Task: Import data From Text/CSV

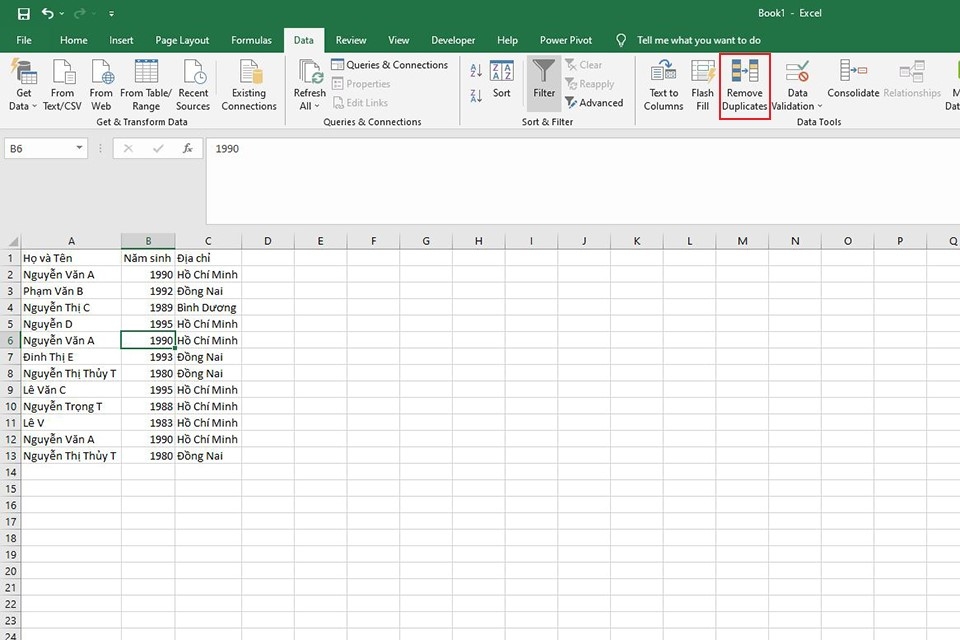Action: [62, 85]
